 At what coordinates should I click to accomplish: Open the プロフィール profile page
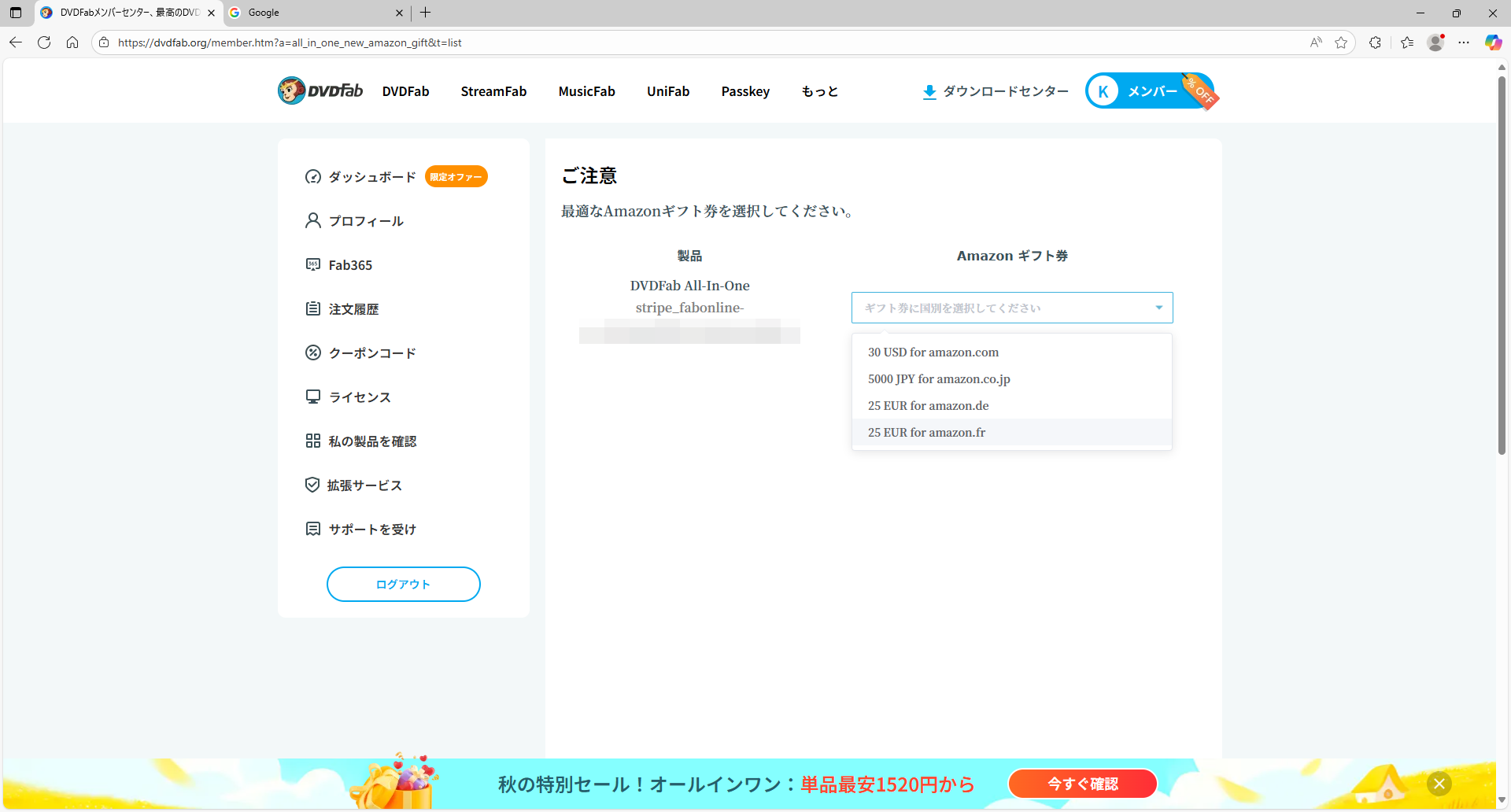(365, 221)
